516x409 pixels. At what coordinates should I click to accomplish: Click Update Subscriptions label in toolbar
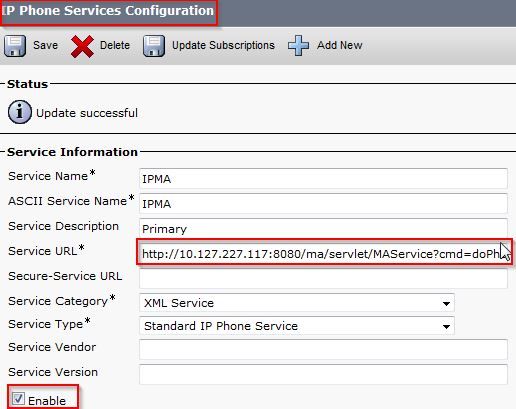click(x=223, y=45)
